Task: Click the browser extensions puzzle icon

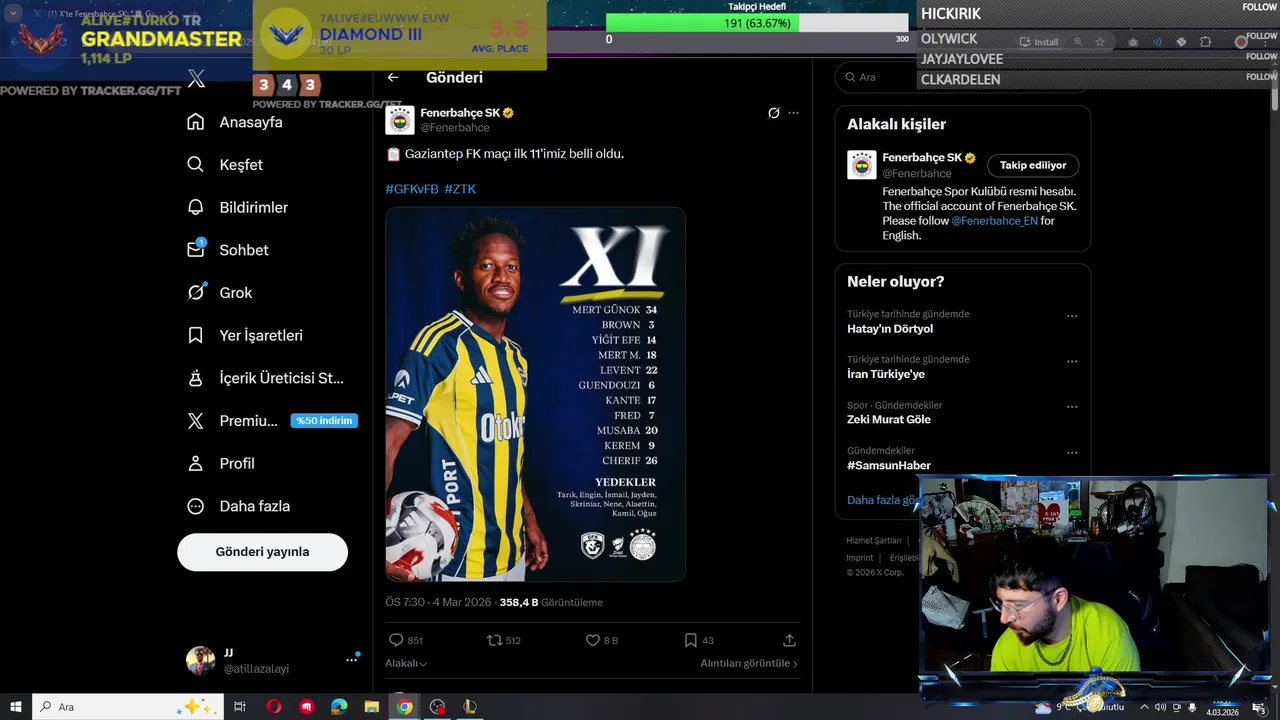Action: click(x=1205, y=42)
